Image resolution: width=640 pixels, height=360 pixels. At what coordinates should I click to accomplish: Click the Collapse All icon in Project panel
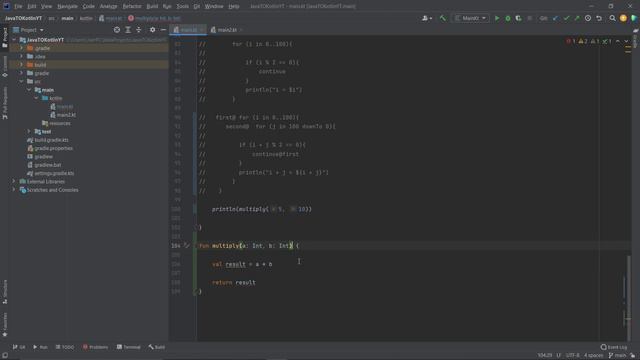[x=139, y=30]
